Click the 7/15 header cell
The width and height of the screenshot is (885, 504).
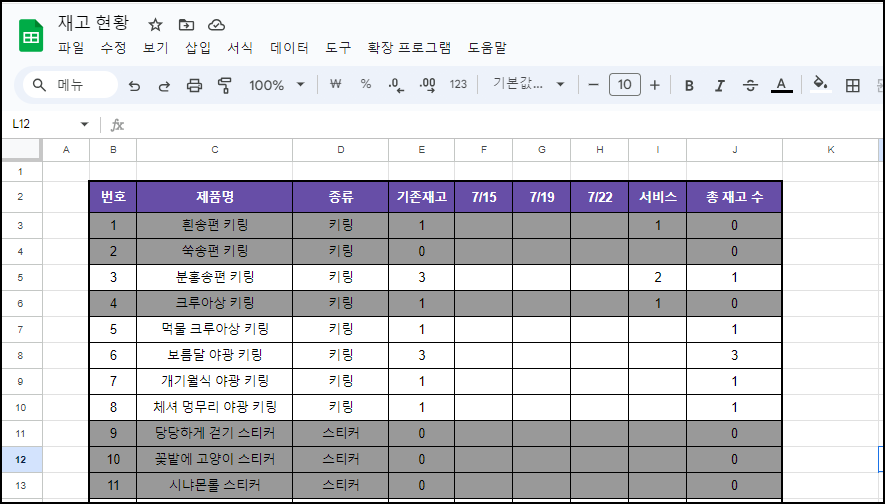pyautogui.click(x=484, y=197)
